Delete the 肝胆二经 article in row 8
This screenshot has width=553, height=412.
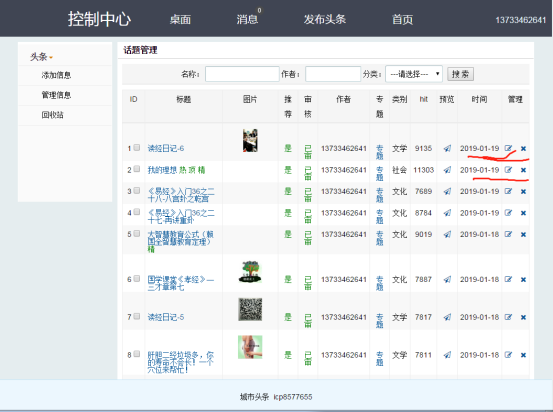(523, 355)
